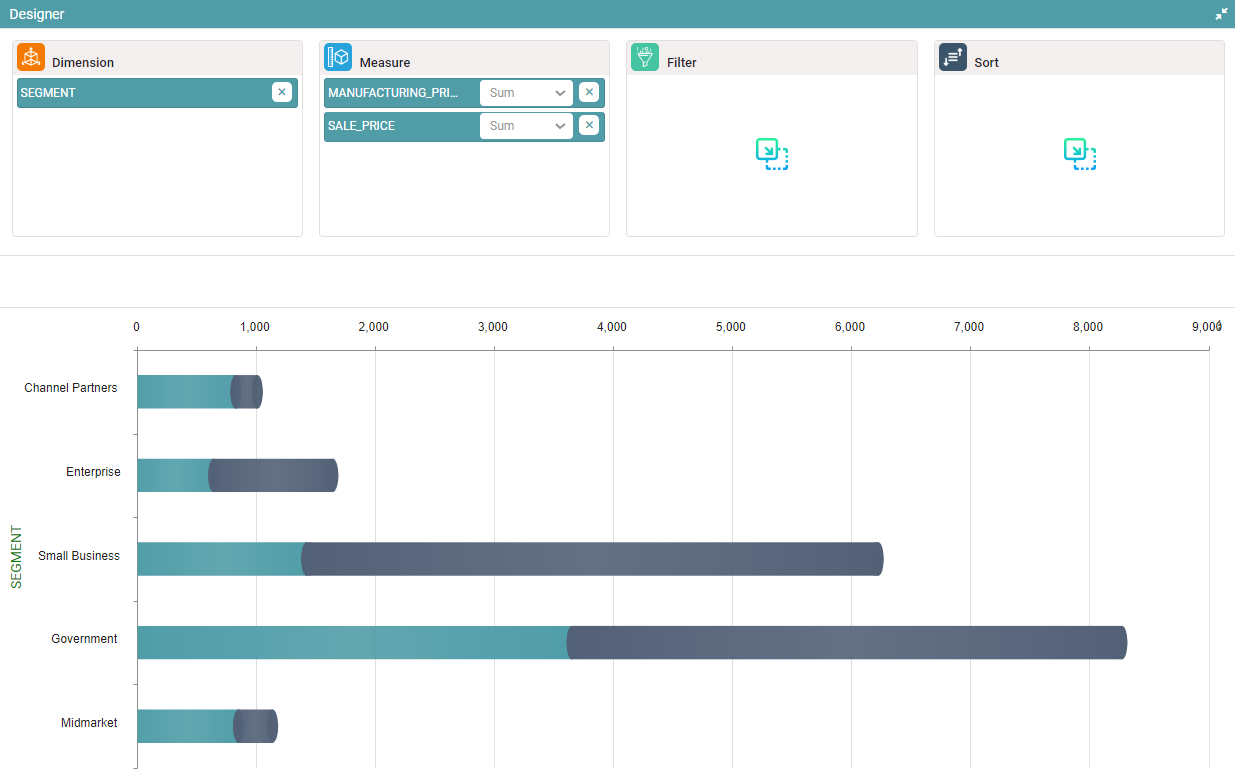Click the Channel Partners axis label
Screen dimensions: 1235x775
[x=71, y=388]
